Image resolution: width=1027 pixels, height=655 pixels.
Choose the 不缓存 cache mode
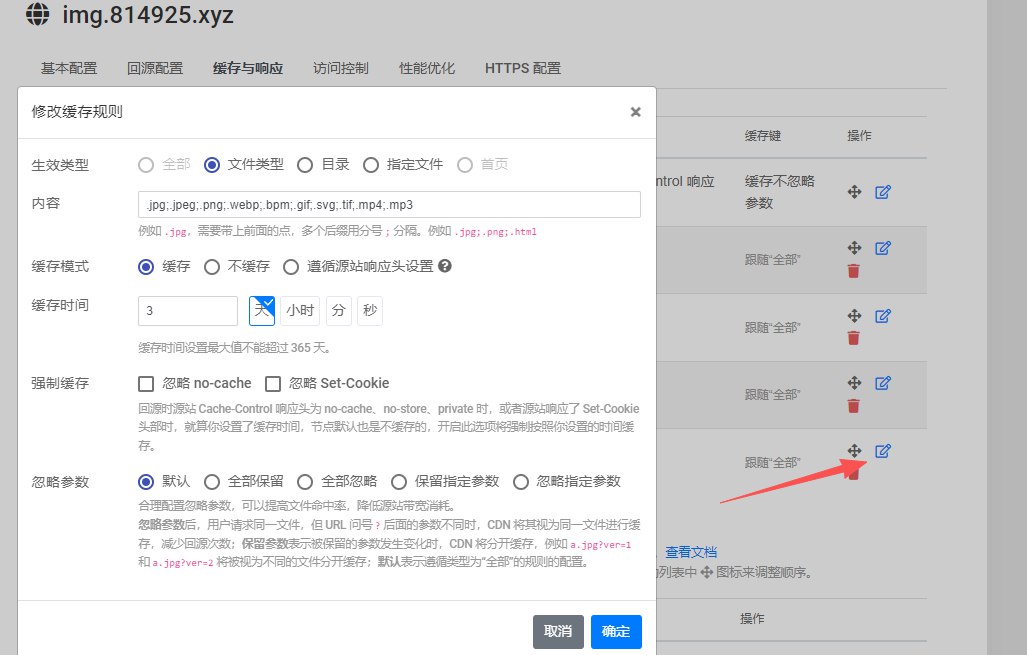(x=212, y=267)
